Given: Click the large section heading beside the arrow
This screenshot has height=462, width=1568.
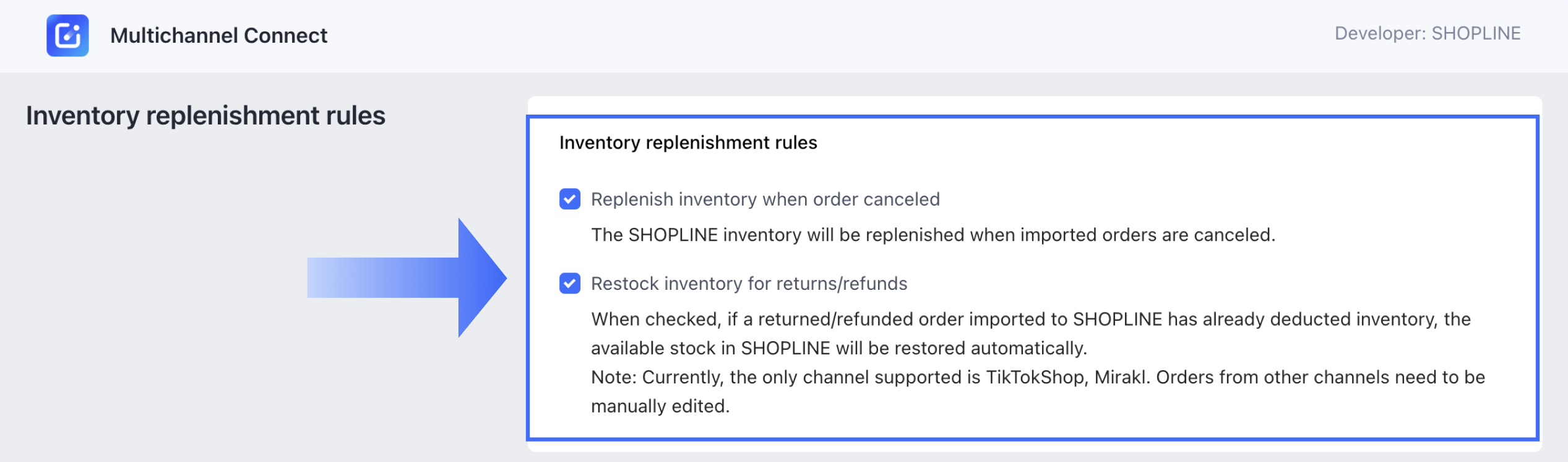Looking at the screenshot, I should (x=205, y=116).
